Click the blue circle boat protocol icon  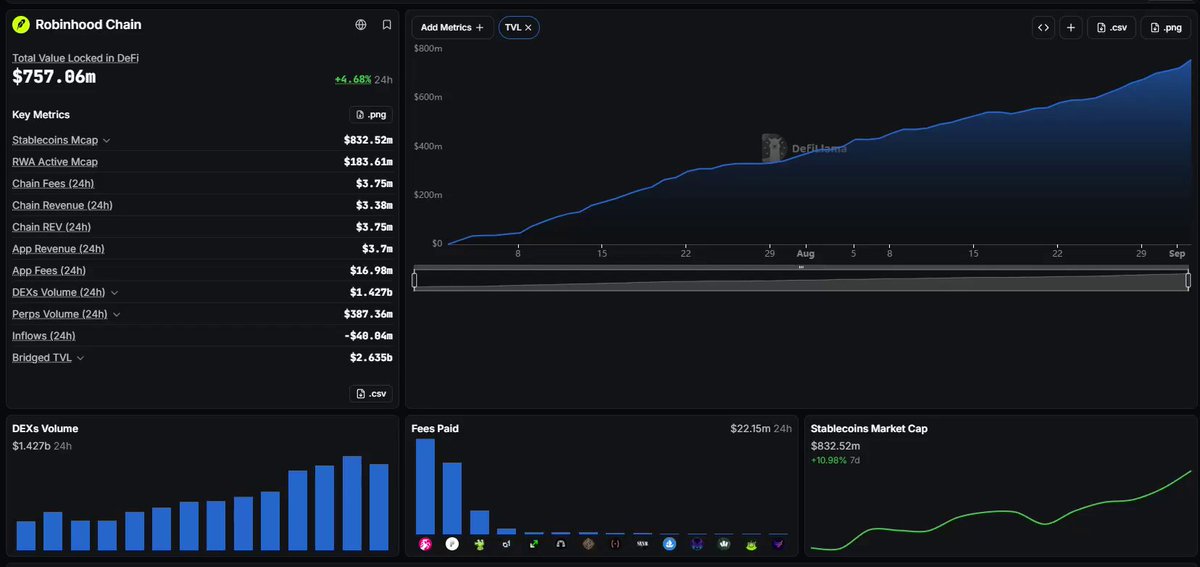pyautogui.click(x=670, y=544)
